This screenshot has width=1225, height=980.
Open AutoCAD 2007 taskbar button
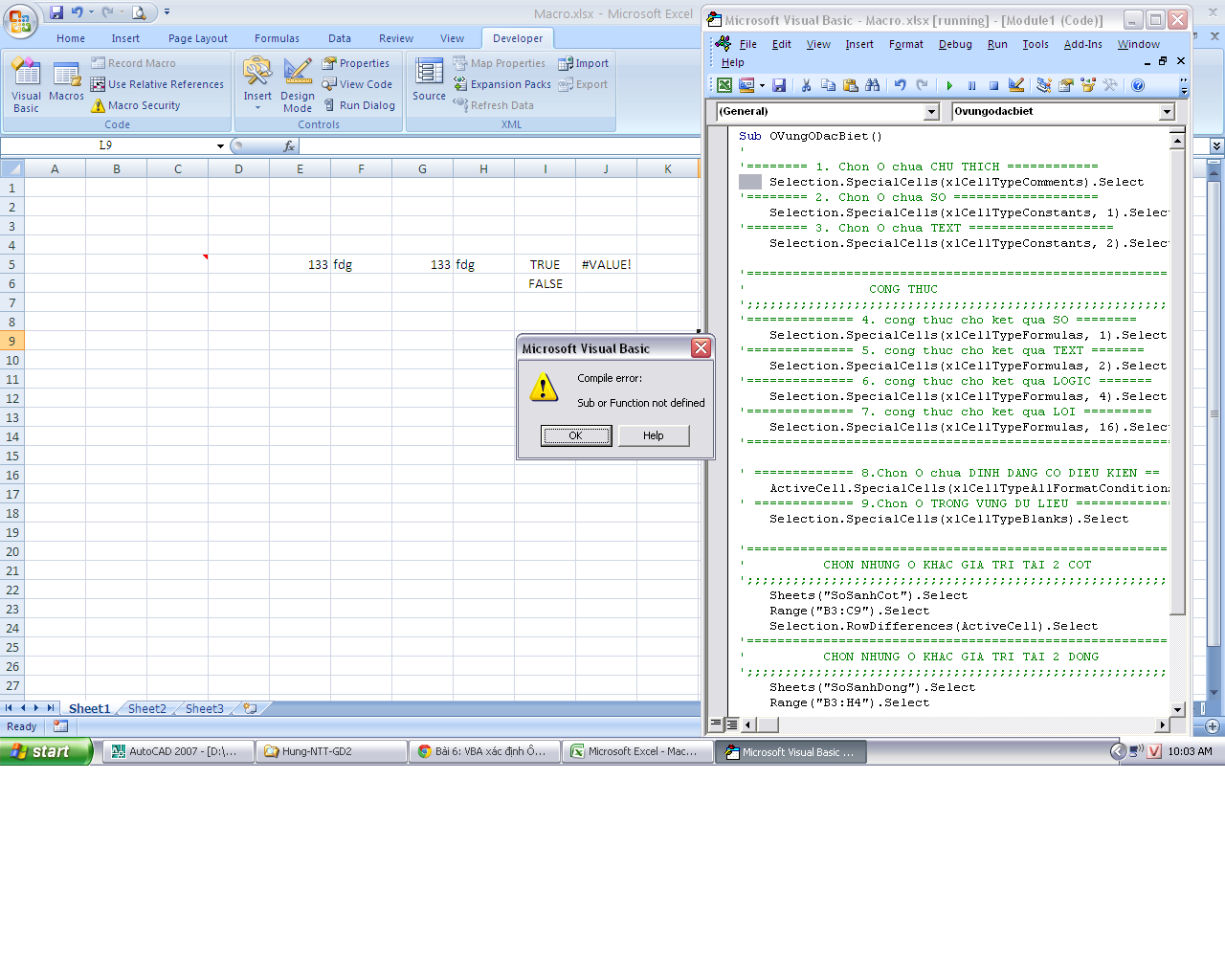(x=178, y=751)
